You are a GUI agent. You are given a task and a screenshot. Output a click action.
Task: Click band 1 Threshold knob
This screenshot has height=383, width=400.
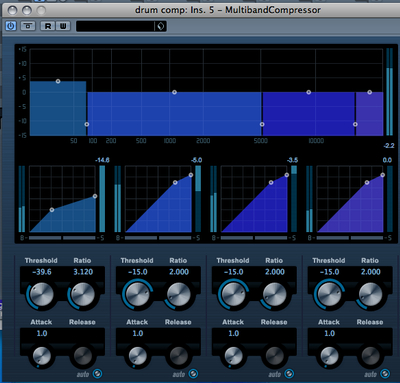pos(42,294)
